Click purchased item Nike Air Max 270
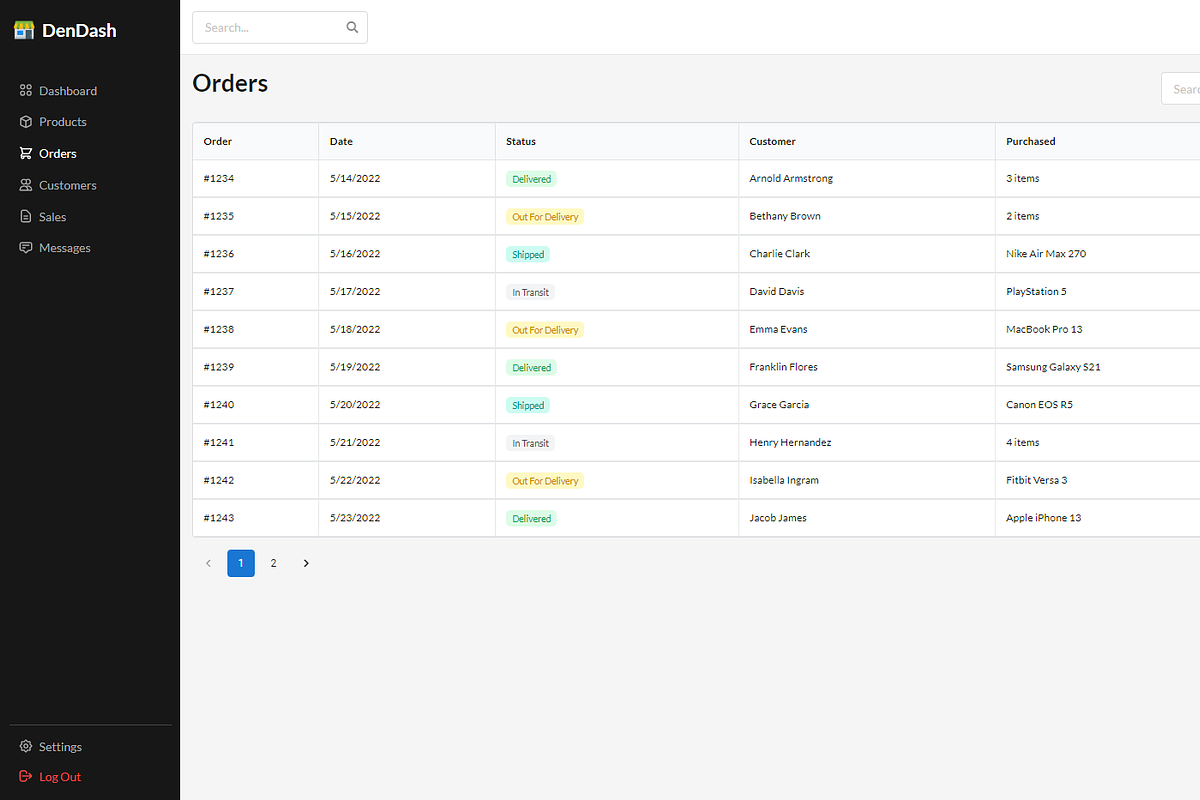Screen dimensions: 1200x800 coord(1046,254)
